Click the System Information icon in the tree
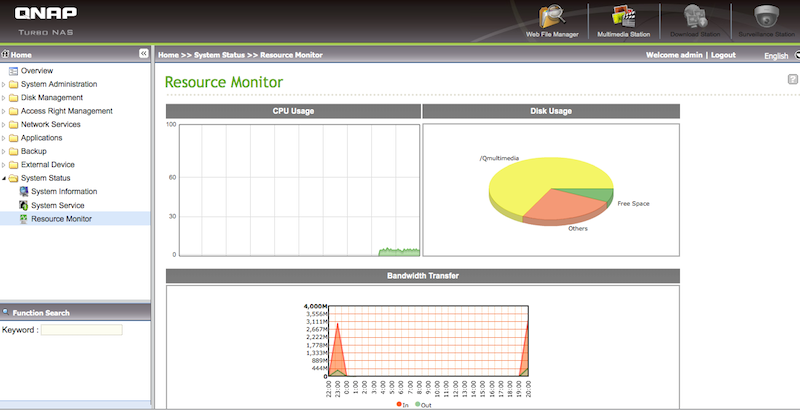Viewport: 800px width, 410px height. click(25, 191)
